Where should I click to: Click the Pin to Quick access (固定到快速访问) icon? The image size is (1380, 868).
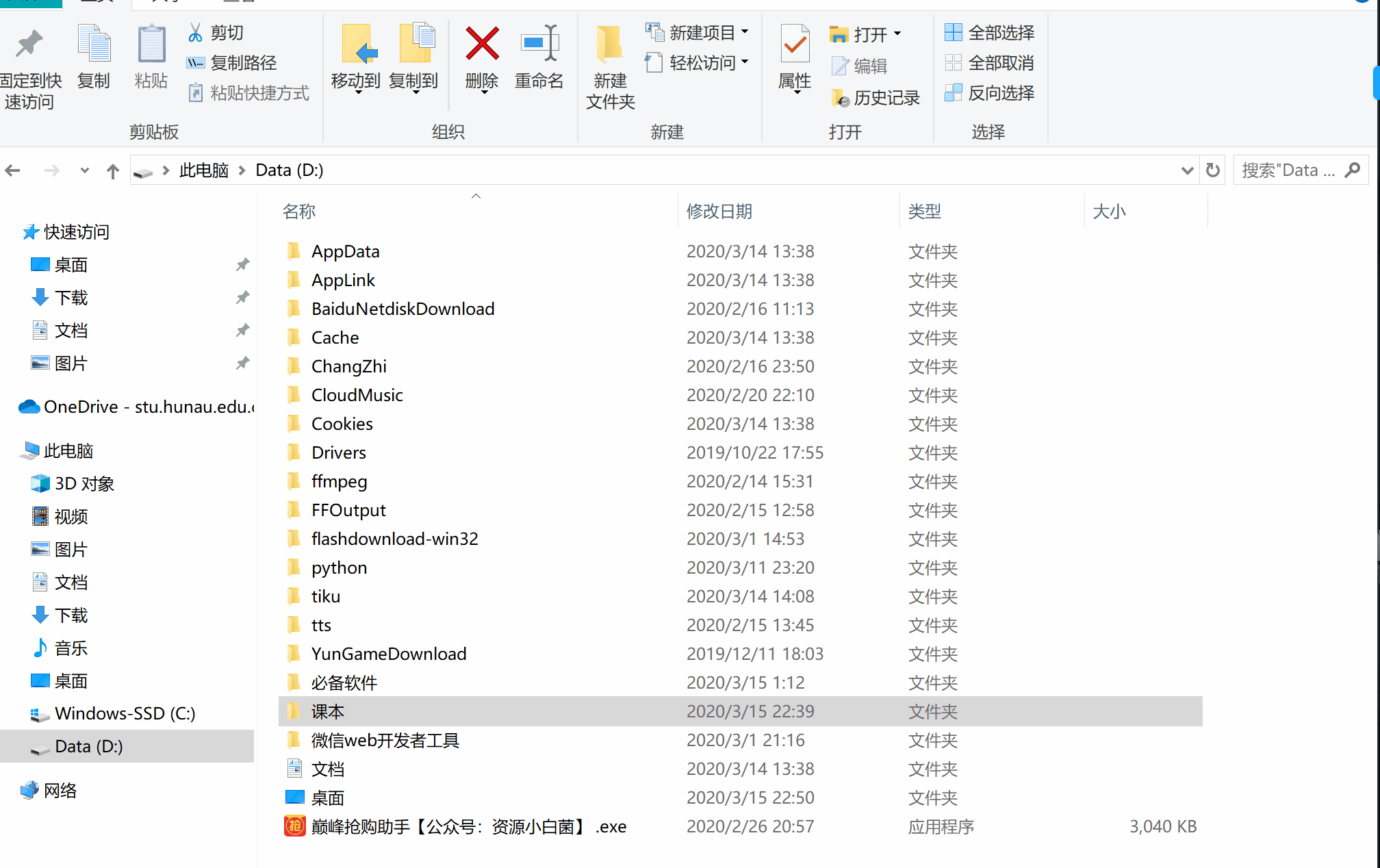coord(29,44)
